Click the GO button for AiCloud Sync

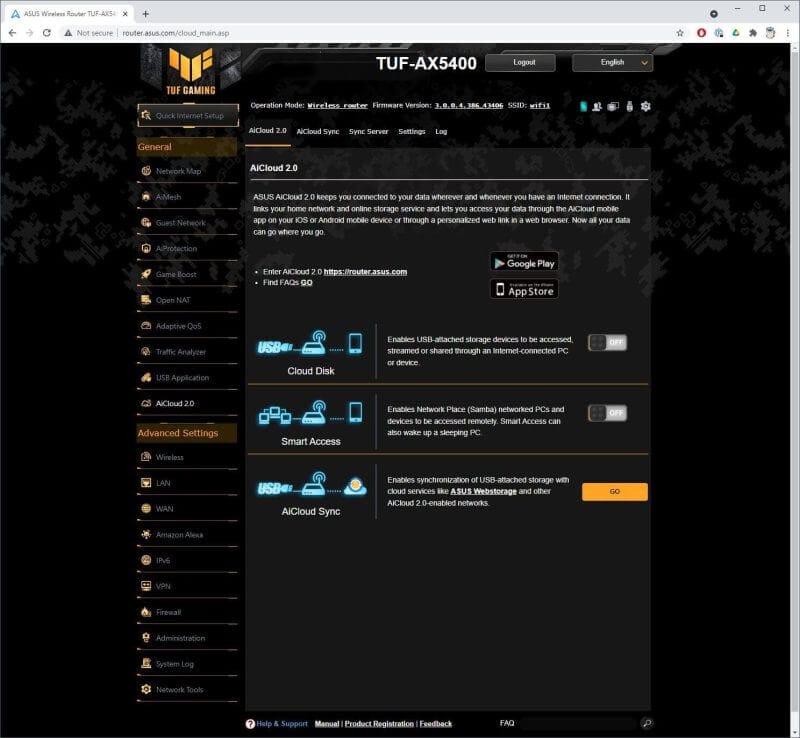[614, 491]
